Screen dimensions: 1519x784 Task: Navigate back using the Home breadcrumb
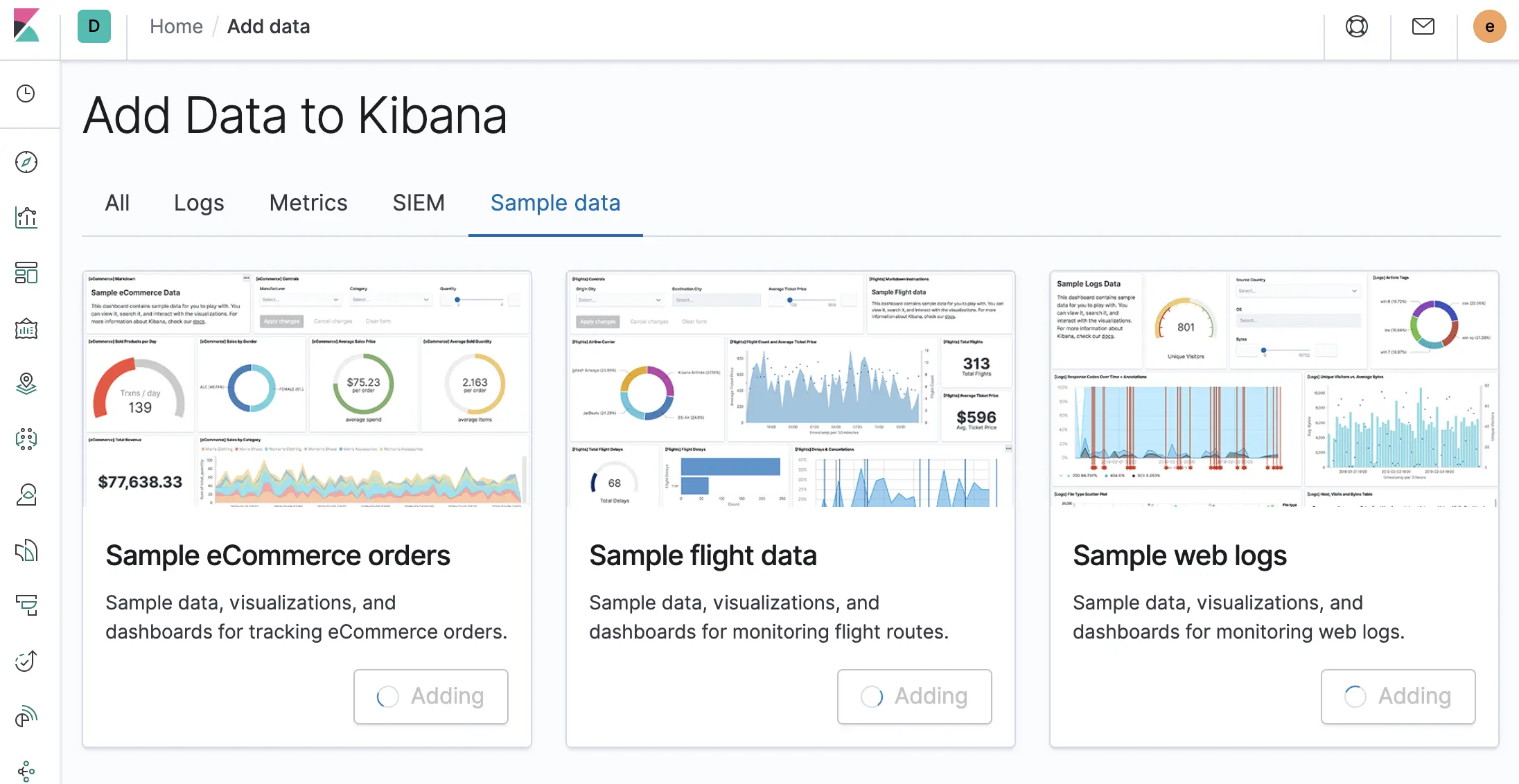tap(176, 26)
